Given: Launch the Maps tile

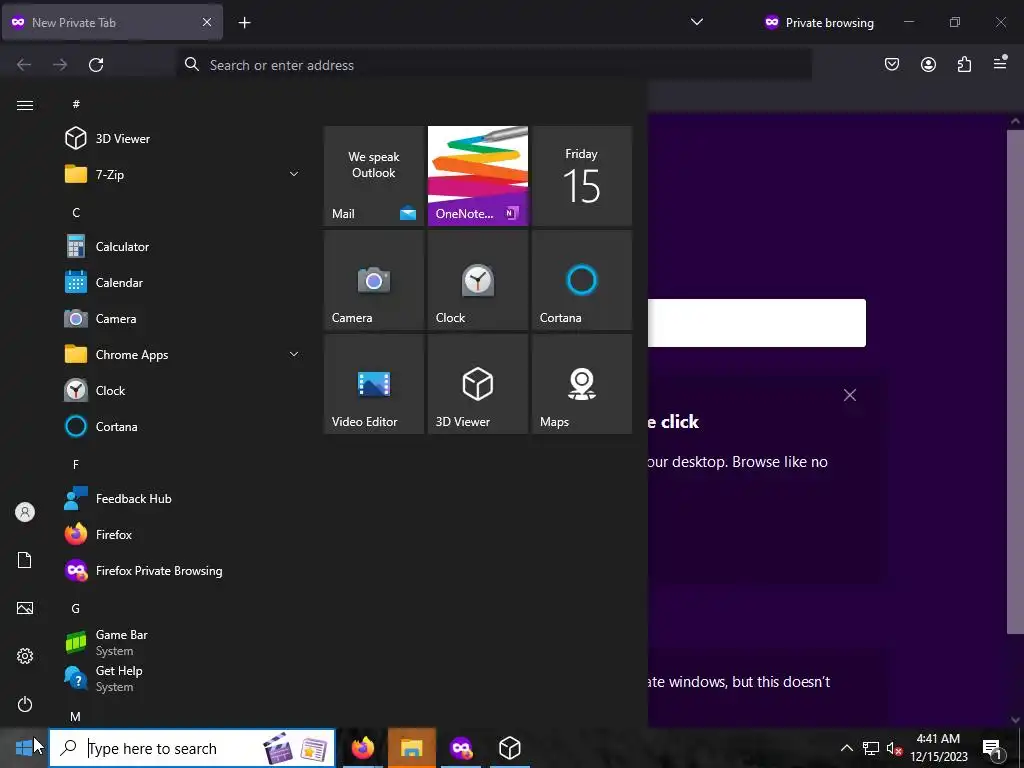Looking at the screenshot, I should (x=581, y=384).
